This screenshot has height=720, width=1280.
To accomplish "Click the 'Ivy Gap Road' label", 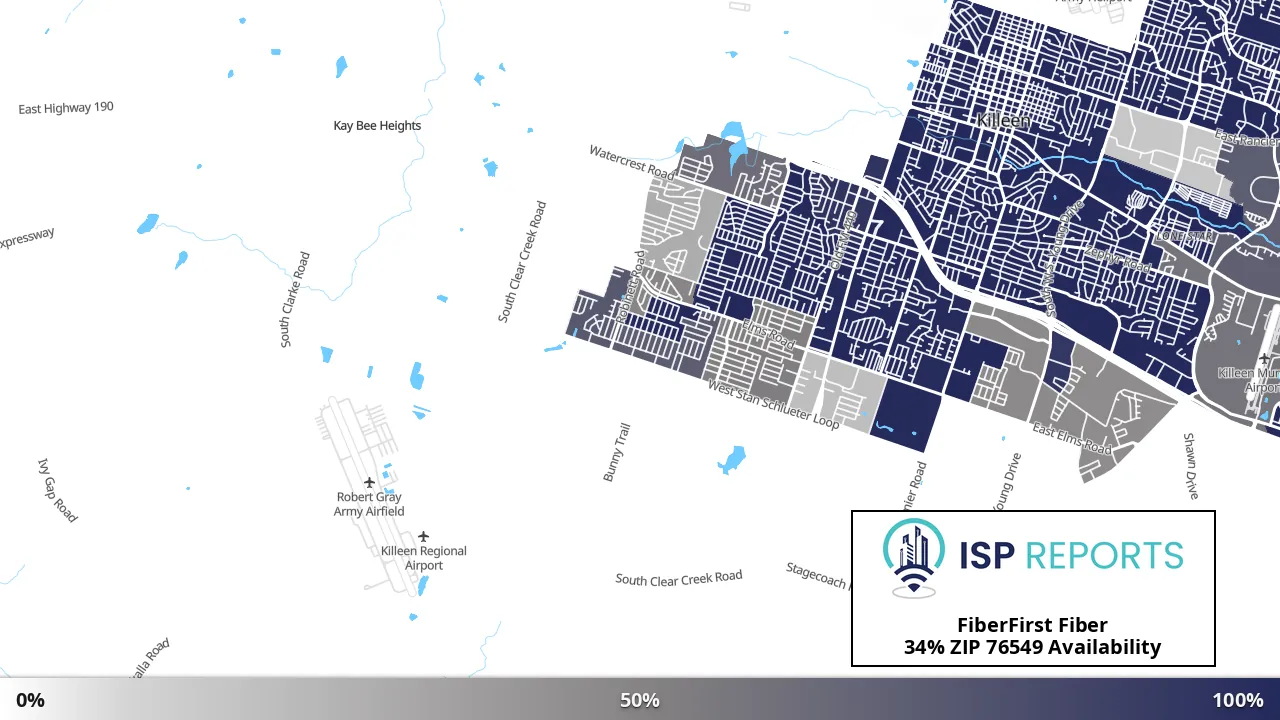I will (x=57, y=490).
